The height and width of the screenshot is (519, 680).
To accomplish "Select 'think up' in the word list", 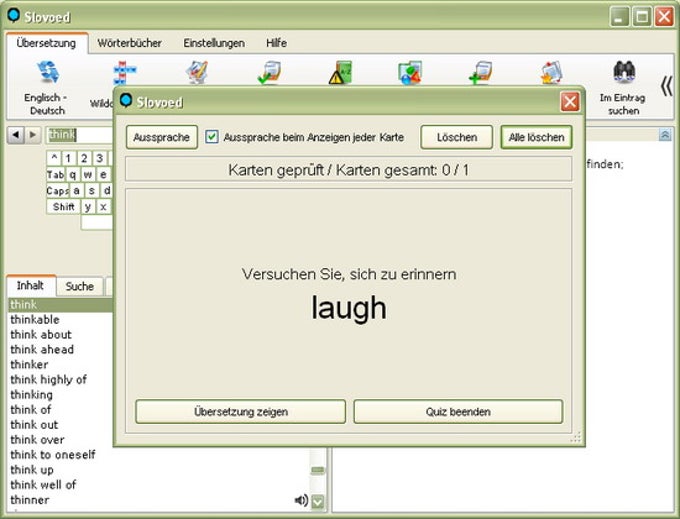I will click(32, 470).
